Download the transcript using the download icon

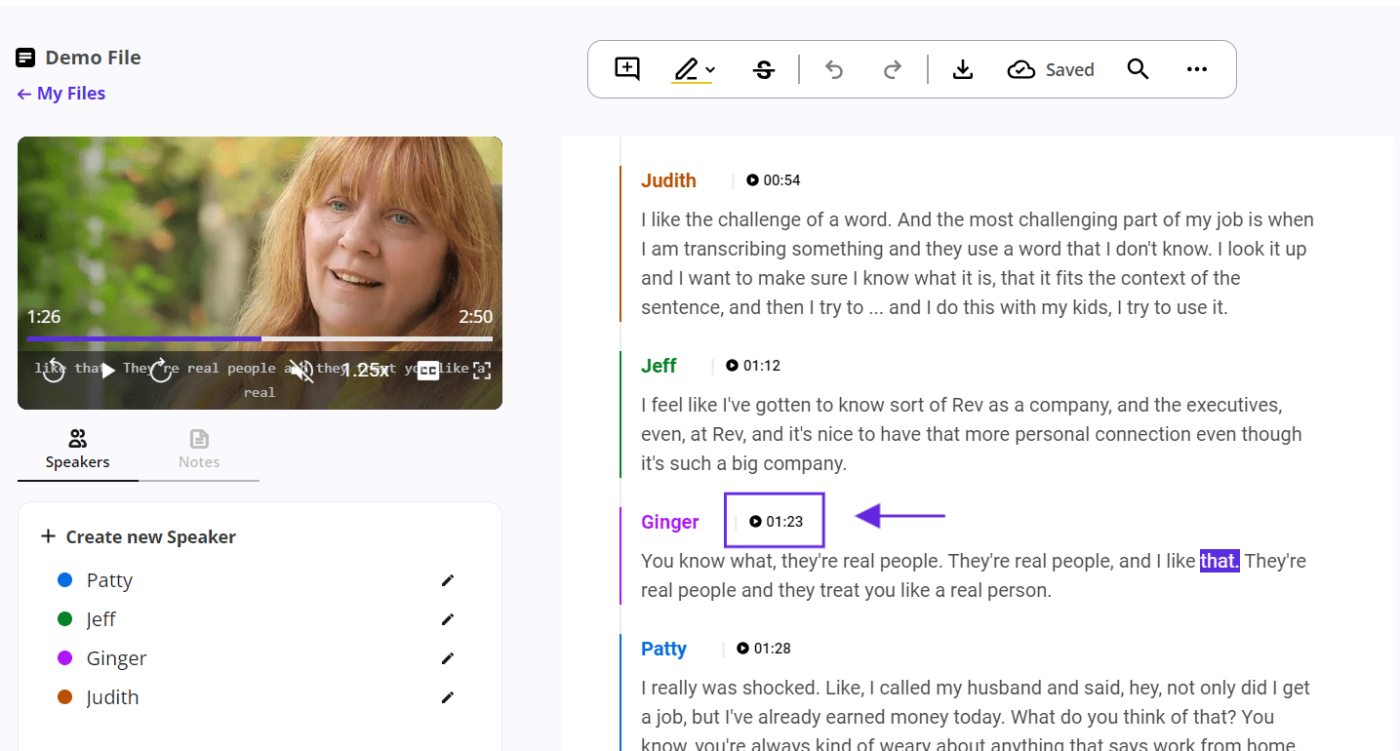point(962,70)
